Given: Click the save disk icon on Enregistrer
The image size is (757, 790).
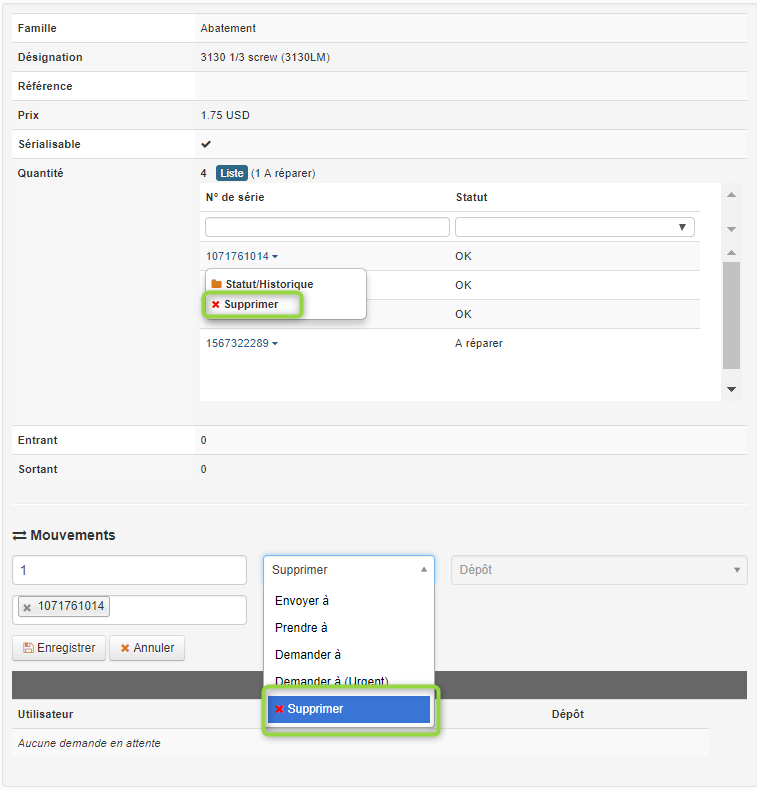Looking at the screenshot, I should [29, 648].
